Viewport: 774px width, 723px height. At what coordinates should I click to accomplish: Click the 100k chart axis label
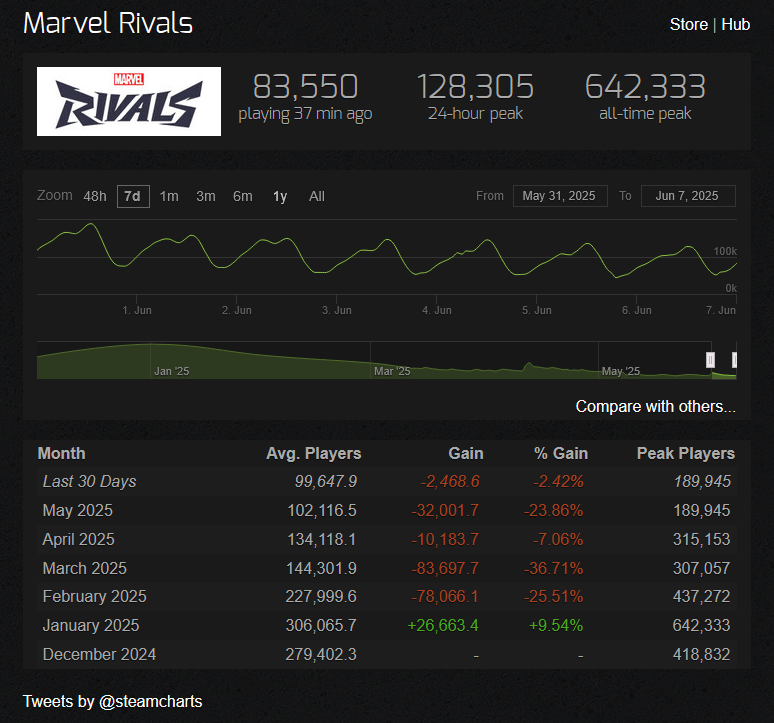725,251
